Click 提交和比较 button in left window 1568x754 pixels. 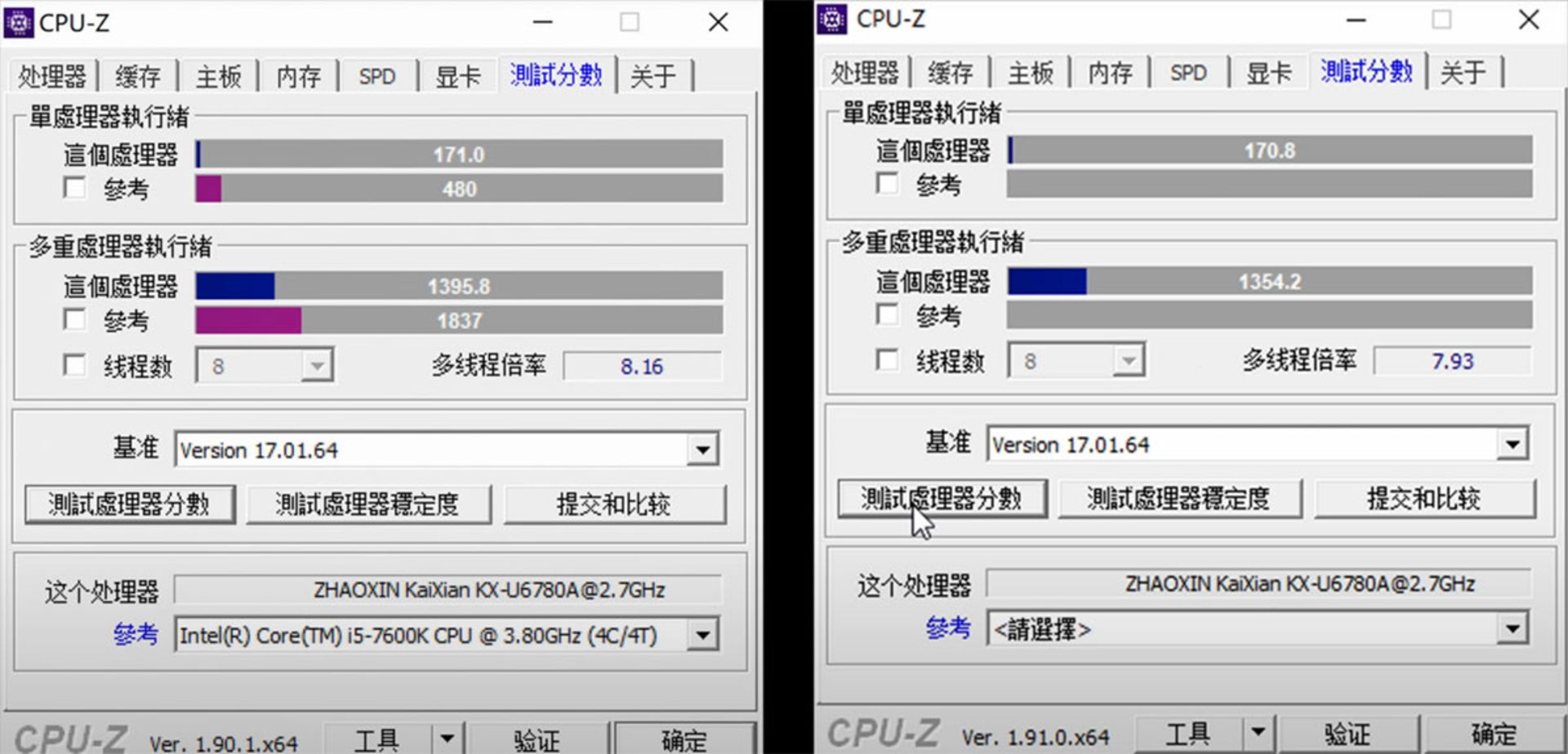pyautogui.click(x=614, y=504)
